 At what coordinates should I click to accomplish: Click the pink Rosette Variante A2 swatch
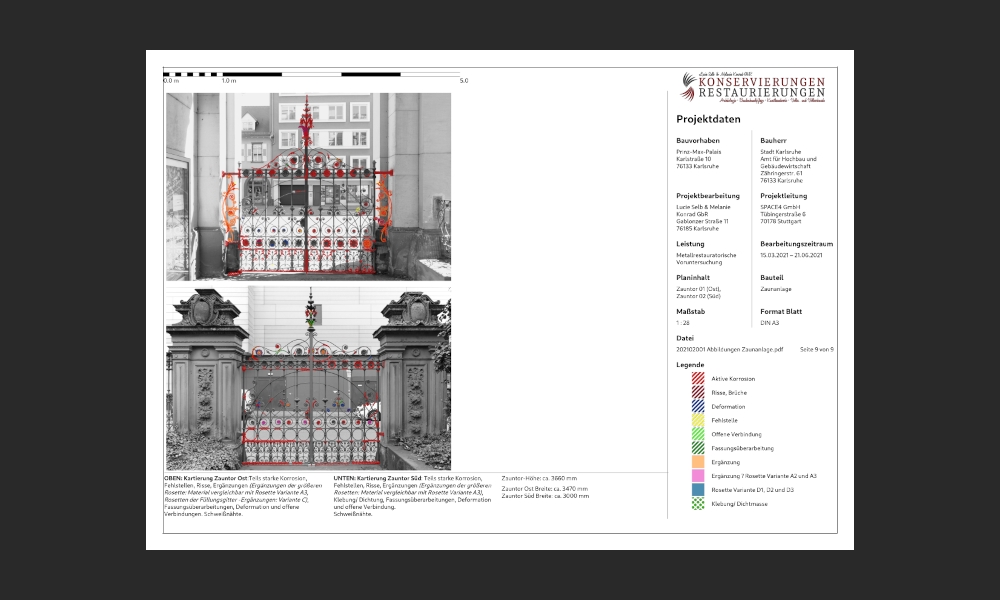click(697, 476)
